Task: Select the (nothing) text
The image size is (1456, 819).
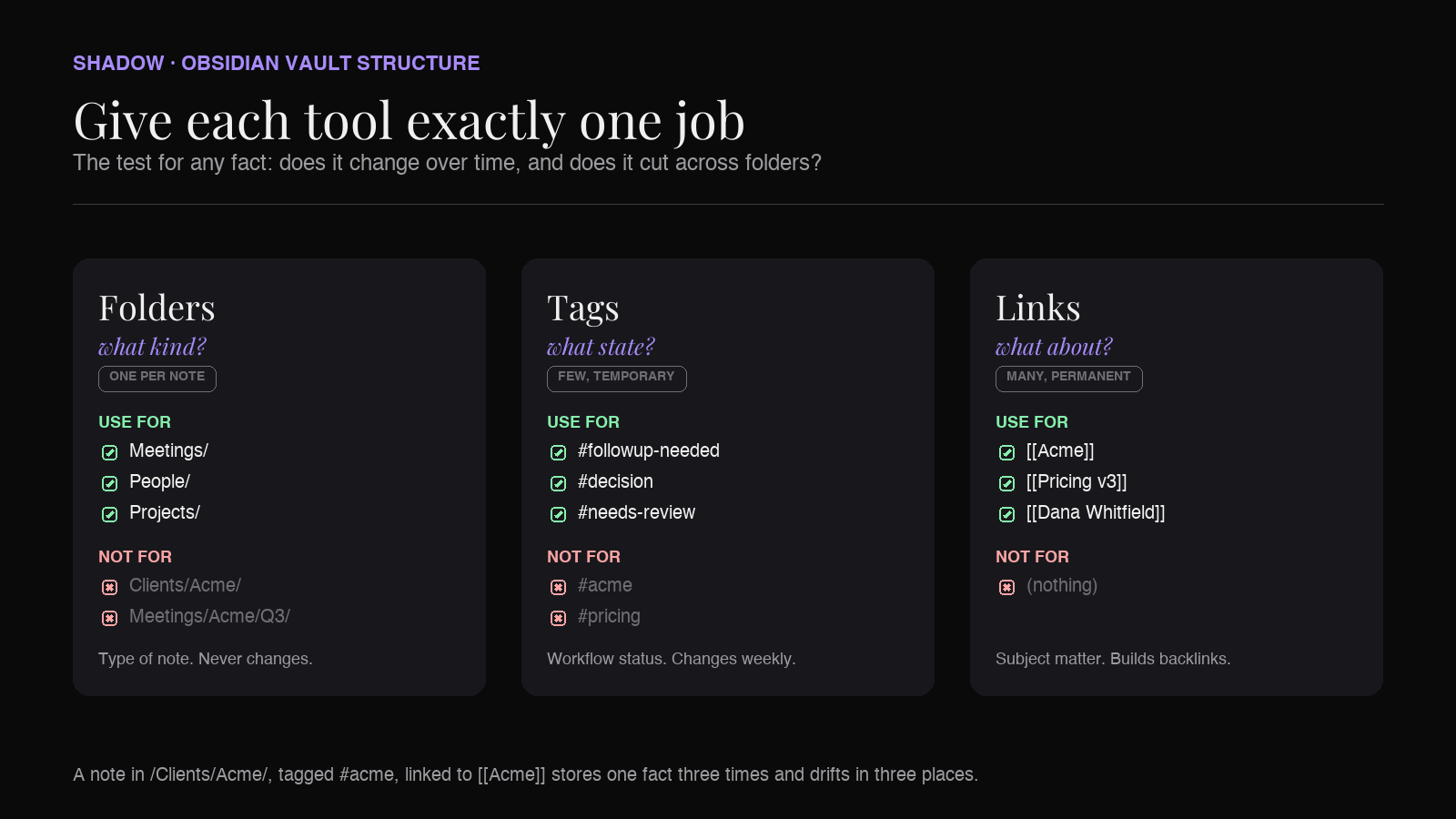Action: click(1063, 585)
